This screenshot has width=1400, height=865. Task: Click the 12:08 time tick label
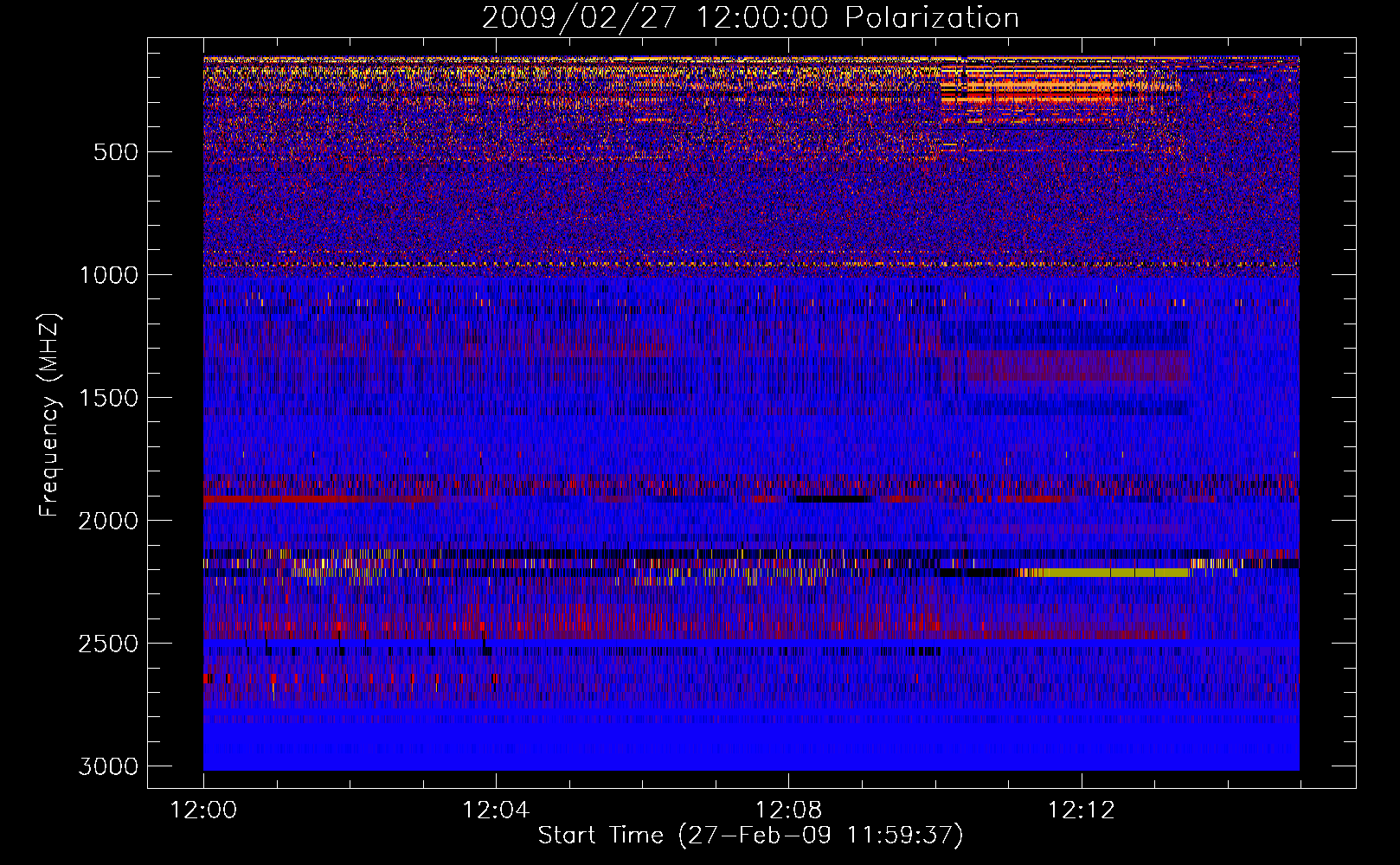[x=788, y=811]
